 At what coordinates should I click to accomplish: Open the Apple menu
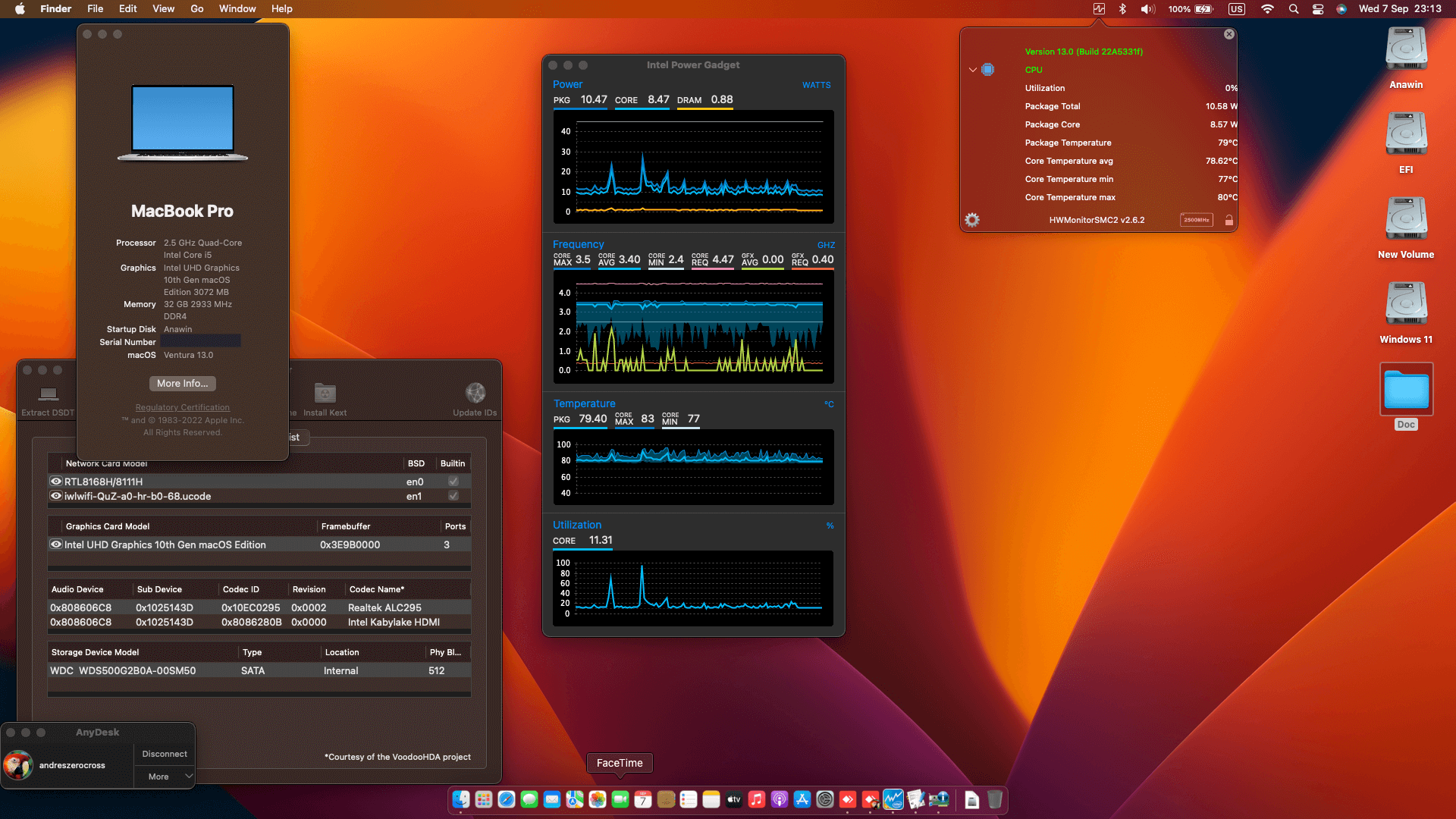coord(20,9)
